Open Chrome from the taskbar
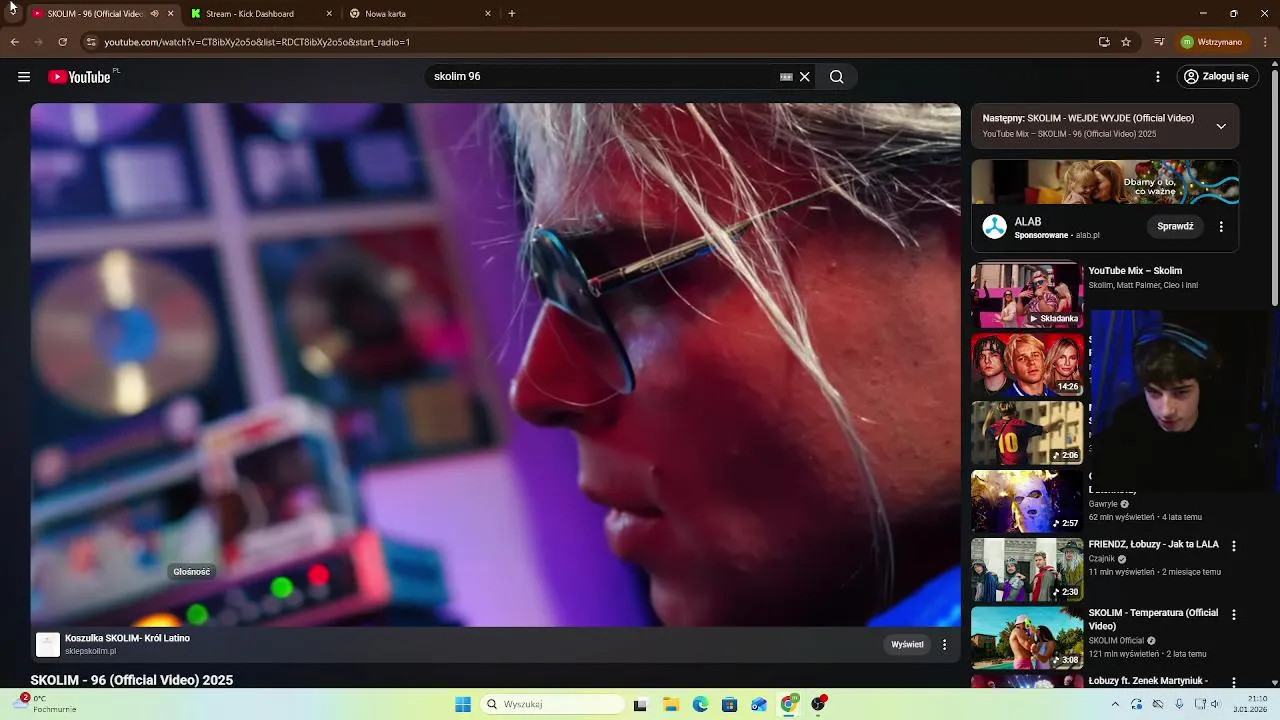Viewport: 1280px width, 720px height. tap(788, 705)
